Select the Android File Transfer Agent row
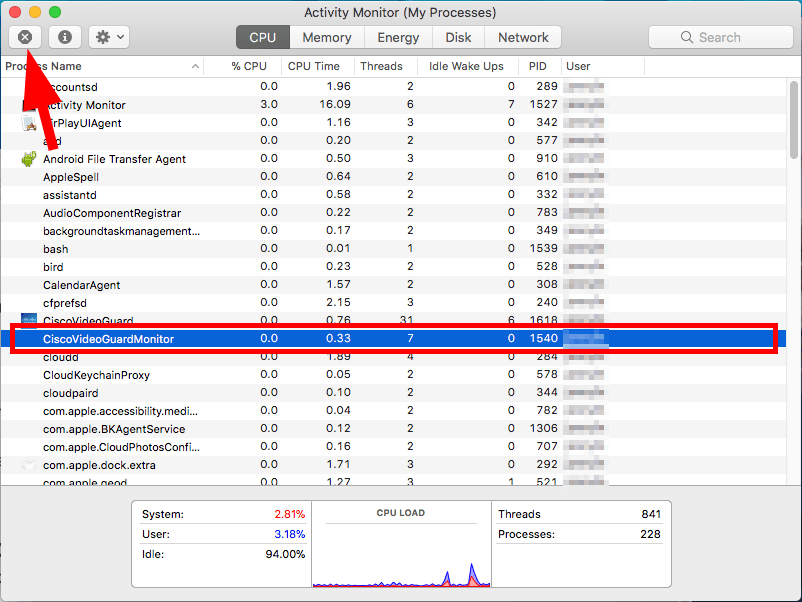 click(393, 159)
